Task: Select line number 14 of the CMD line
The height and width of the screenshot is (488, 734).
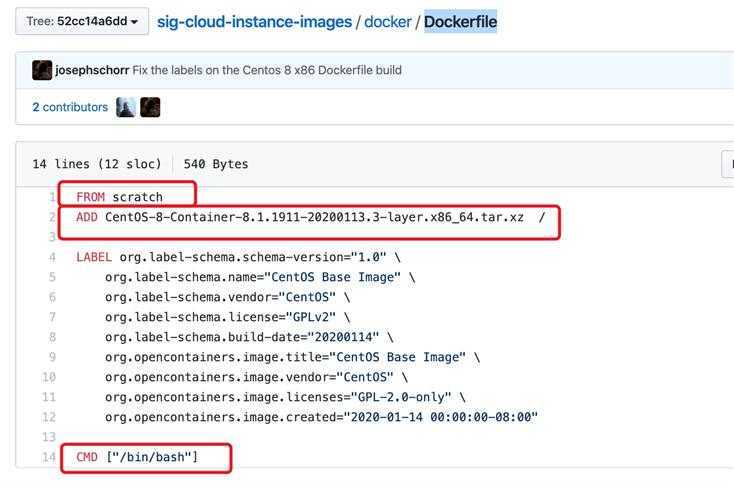Action: (x=49, y=457)
